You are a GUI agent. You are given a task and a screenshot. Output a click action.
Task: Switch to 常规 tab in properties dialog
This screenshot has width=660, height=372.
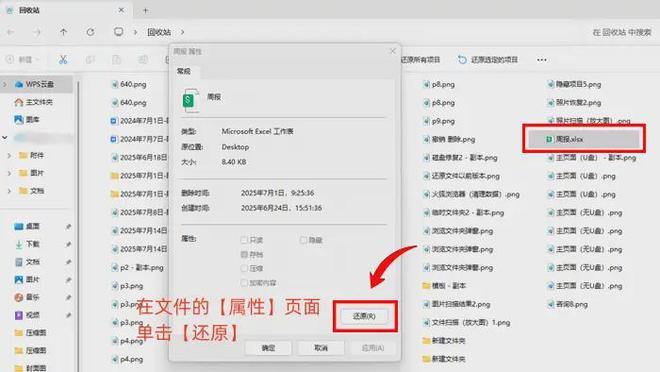pos(184,71)
